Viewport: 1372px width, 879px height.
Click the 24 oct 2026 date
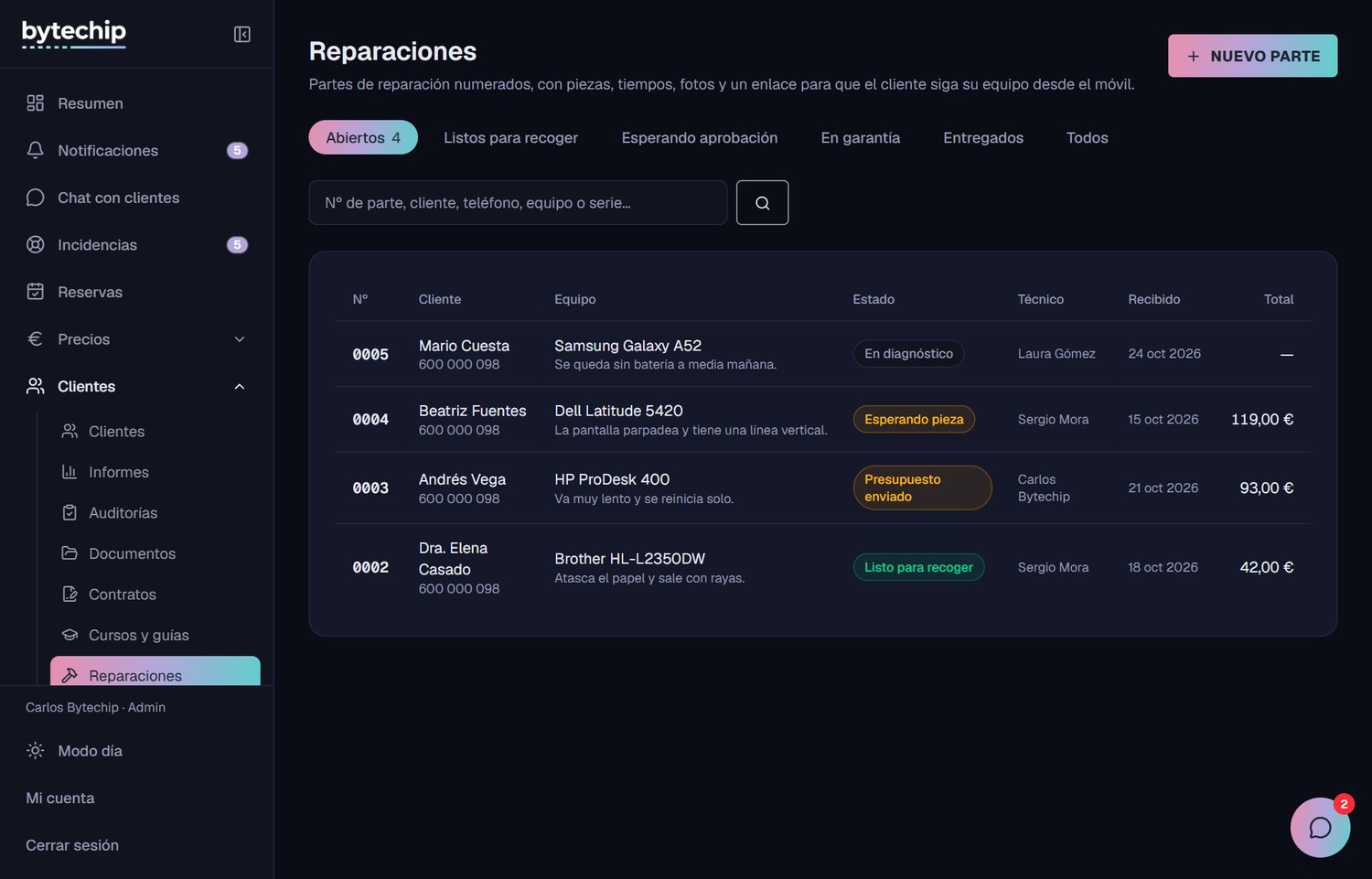point(1164,354)
